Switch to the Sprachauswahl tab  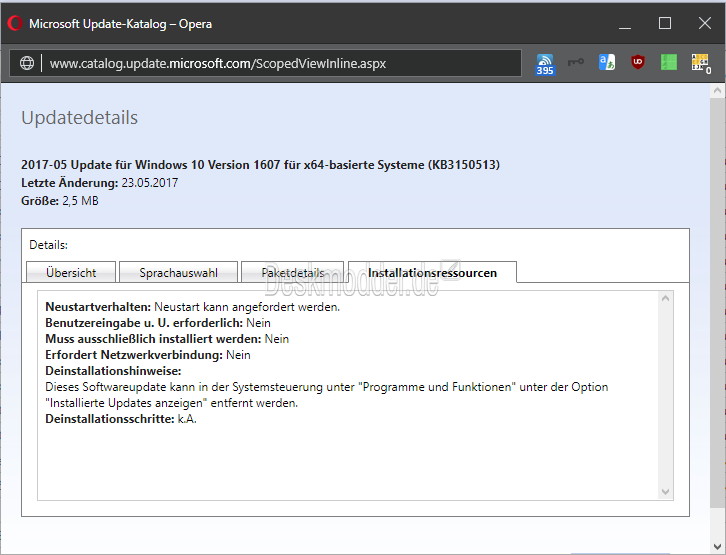tap(178, 272)
